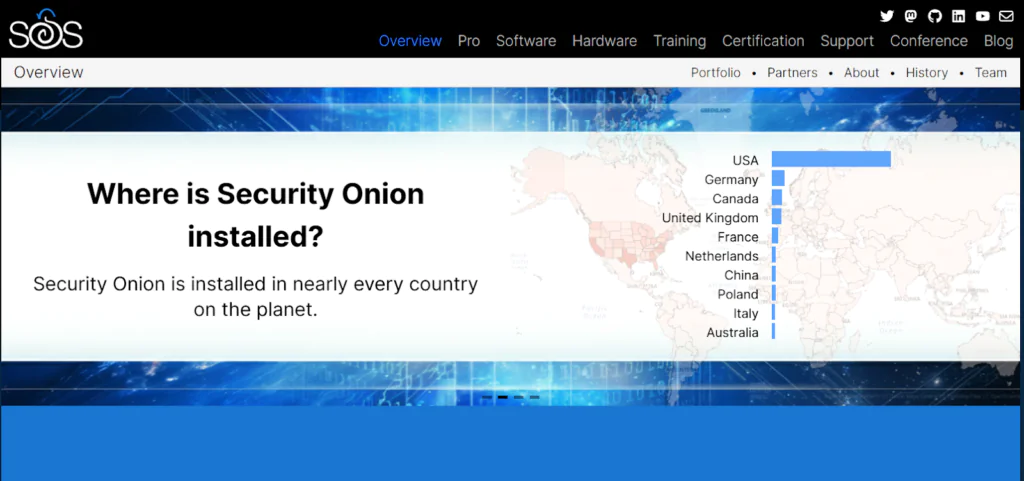Navigate to the Training page

click(679, 40)
